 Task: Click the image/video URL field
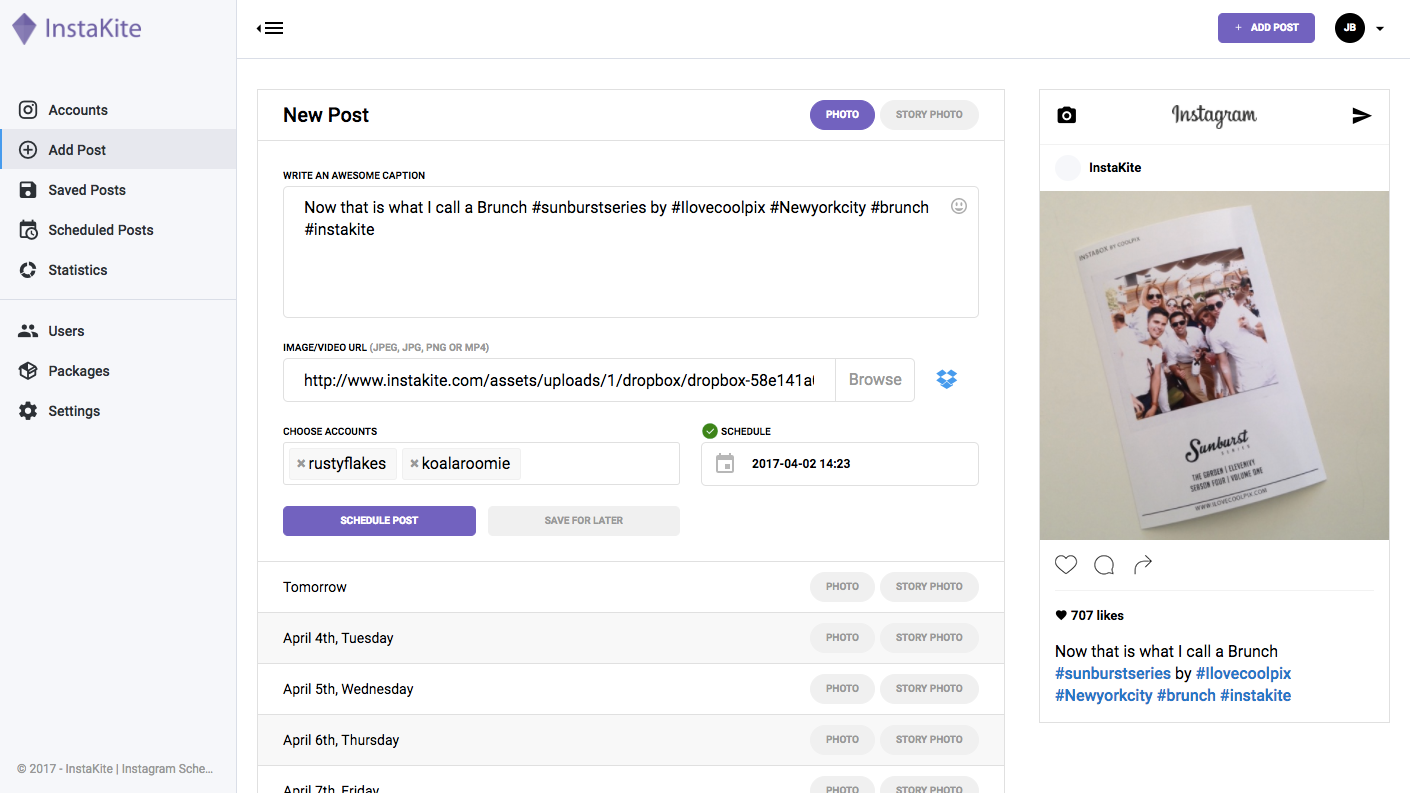coord(559,380)
